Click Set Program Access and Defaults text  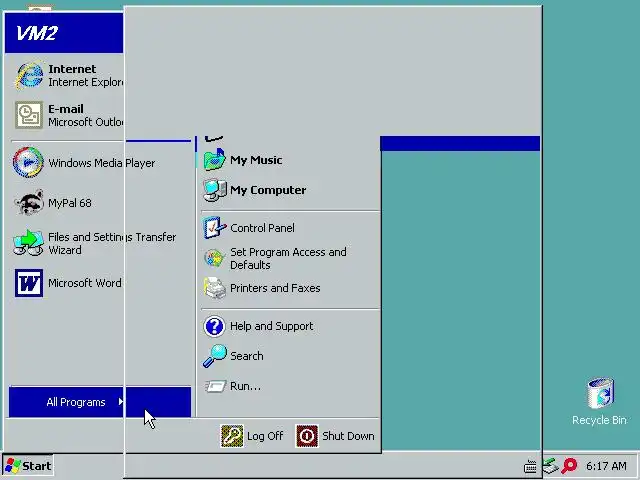(x=288, y=258)
